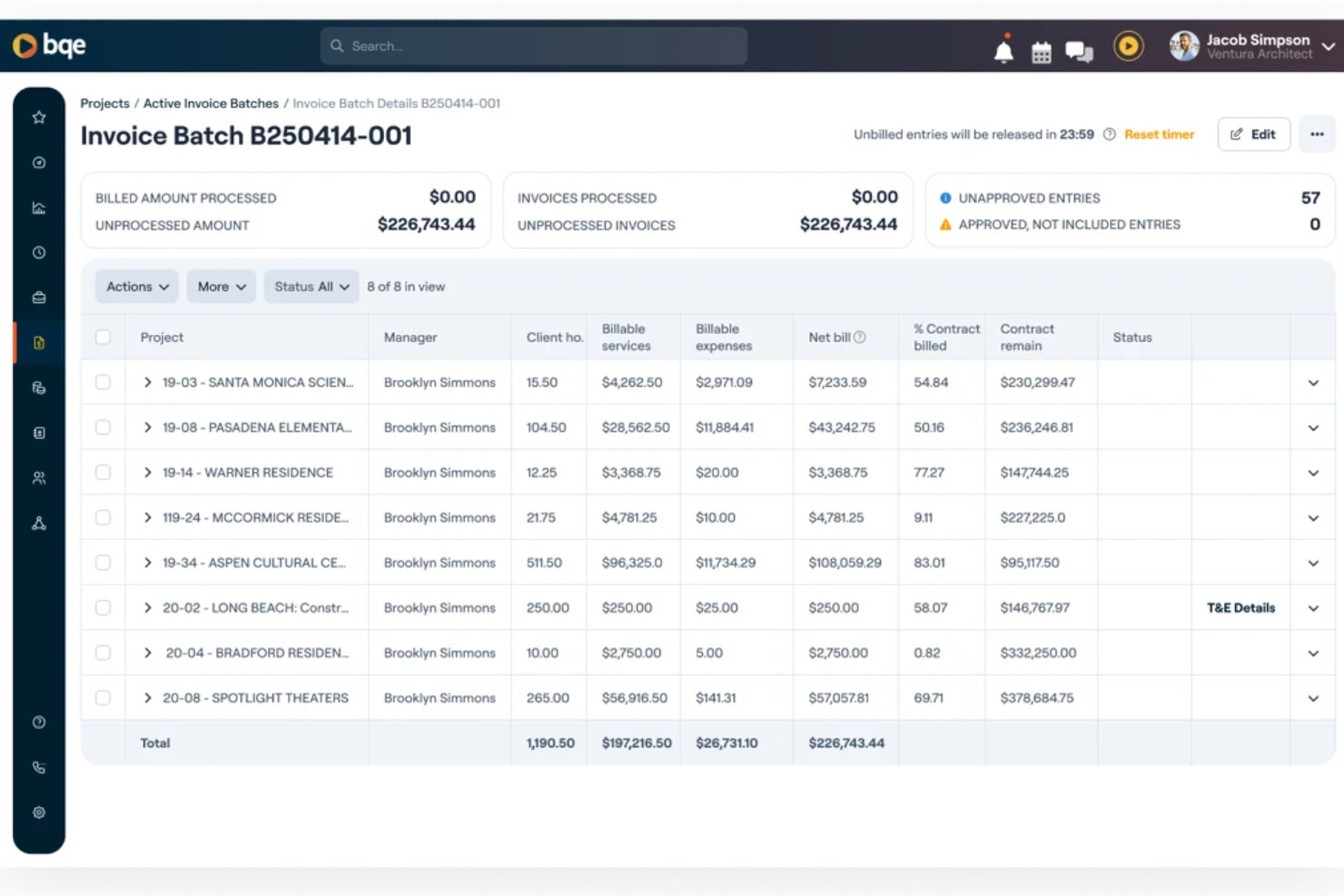Open the Active Invoice Batches breadcrumb
Viewport: 1344px width, 896px height.
click(211, 103)
